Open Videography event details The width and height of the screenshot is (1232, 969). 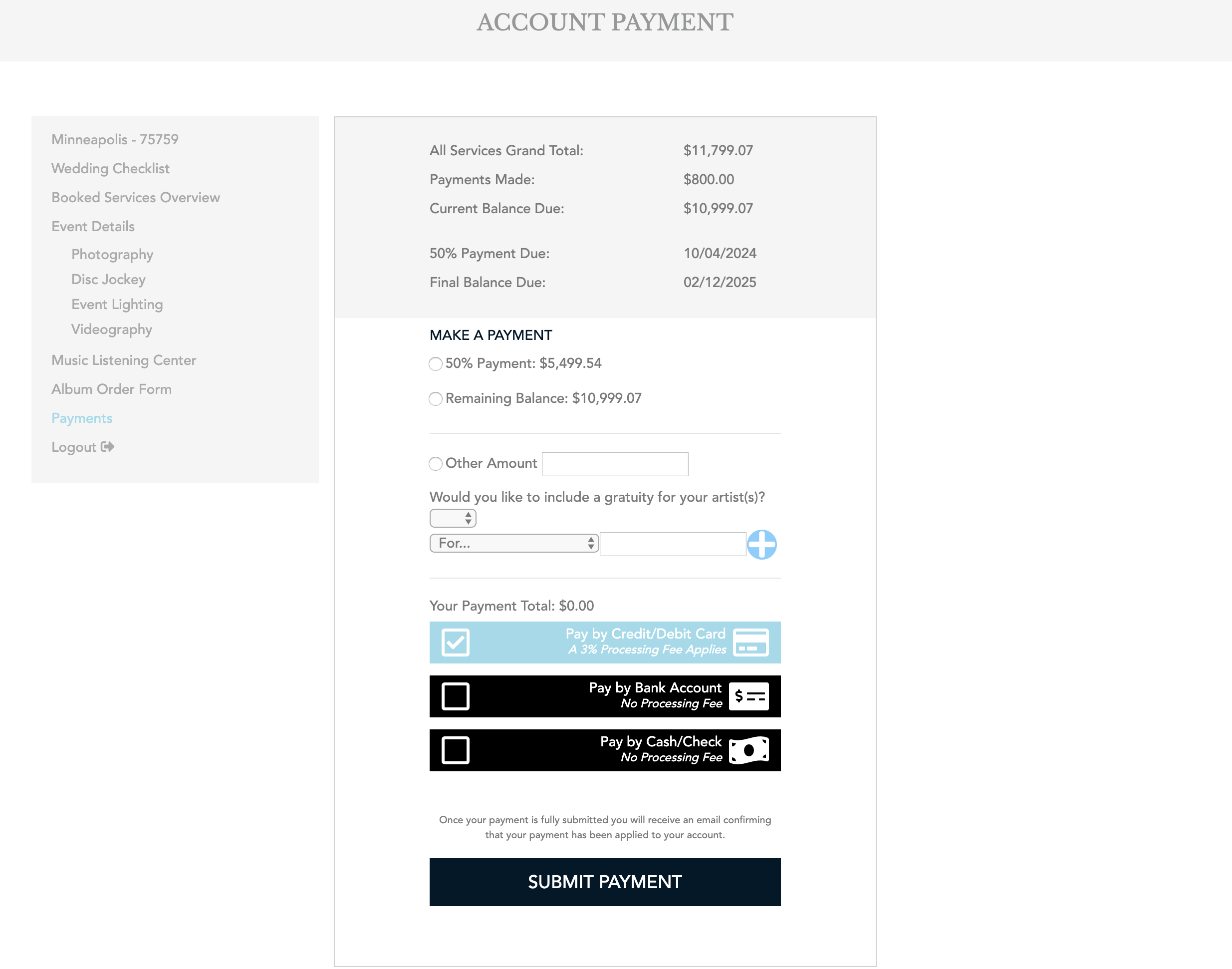112,329
